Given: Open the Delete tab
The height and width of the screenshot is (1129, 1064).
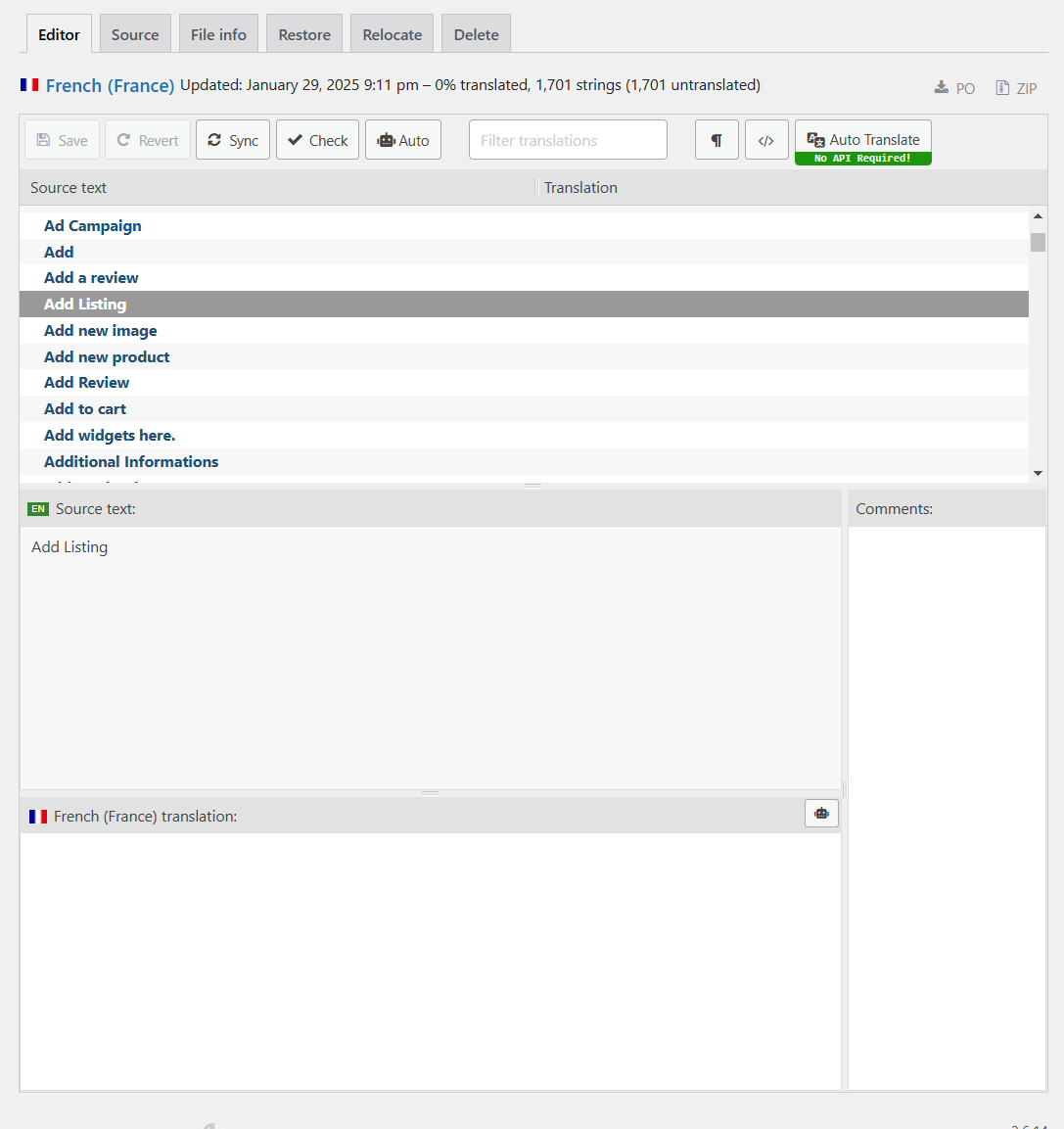Looking at the screenshot, I should click(476, 34).
